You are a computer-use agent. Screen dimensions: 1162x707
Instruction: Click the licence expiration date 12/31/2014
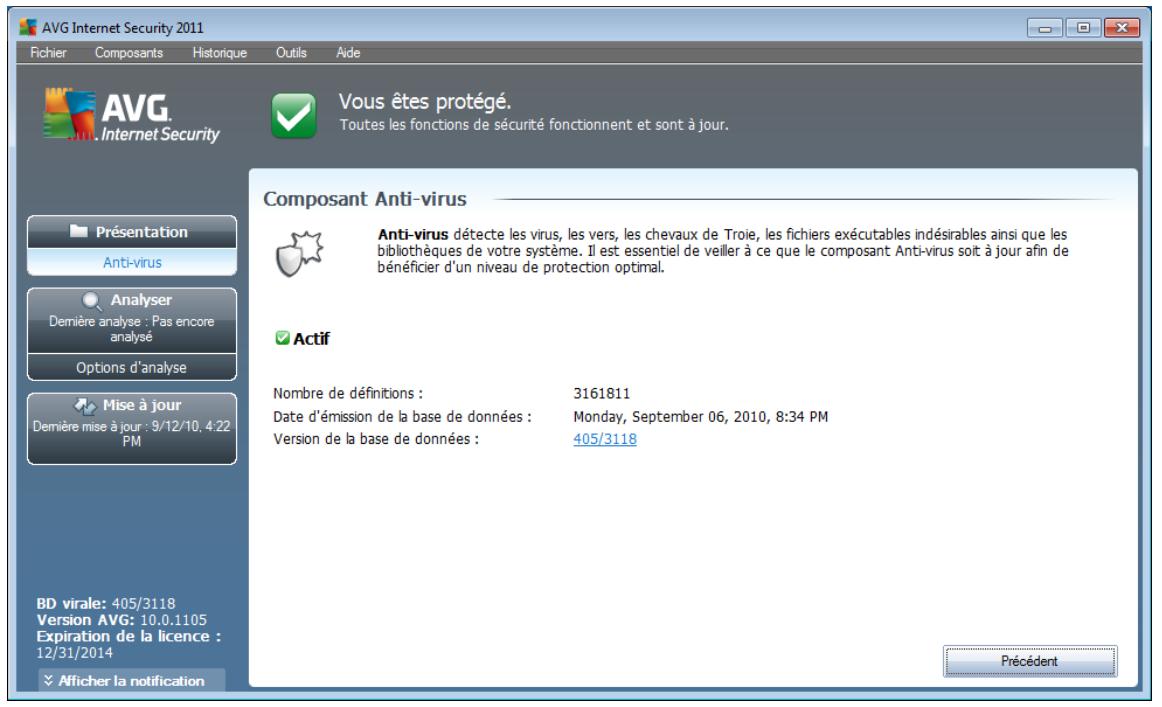coord(75,653)
